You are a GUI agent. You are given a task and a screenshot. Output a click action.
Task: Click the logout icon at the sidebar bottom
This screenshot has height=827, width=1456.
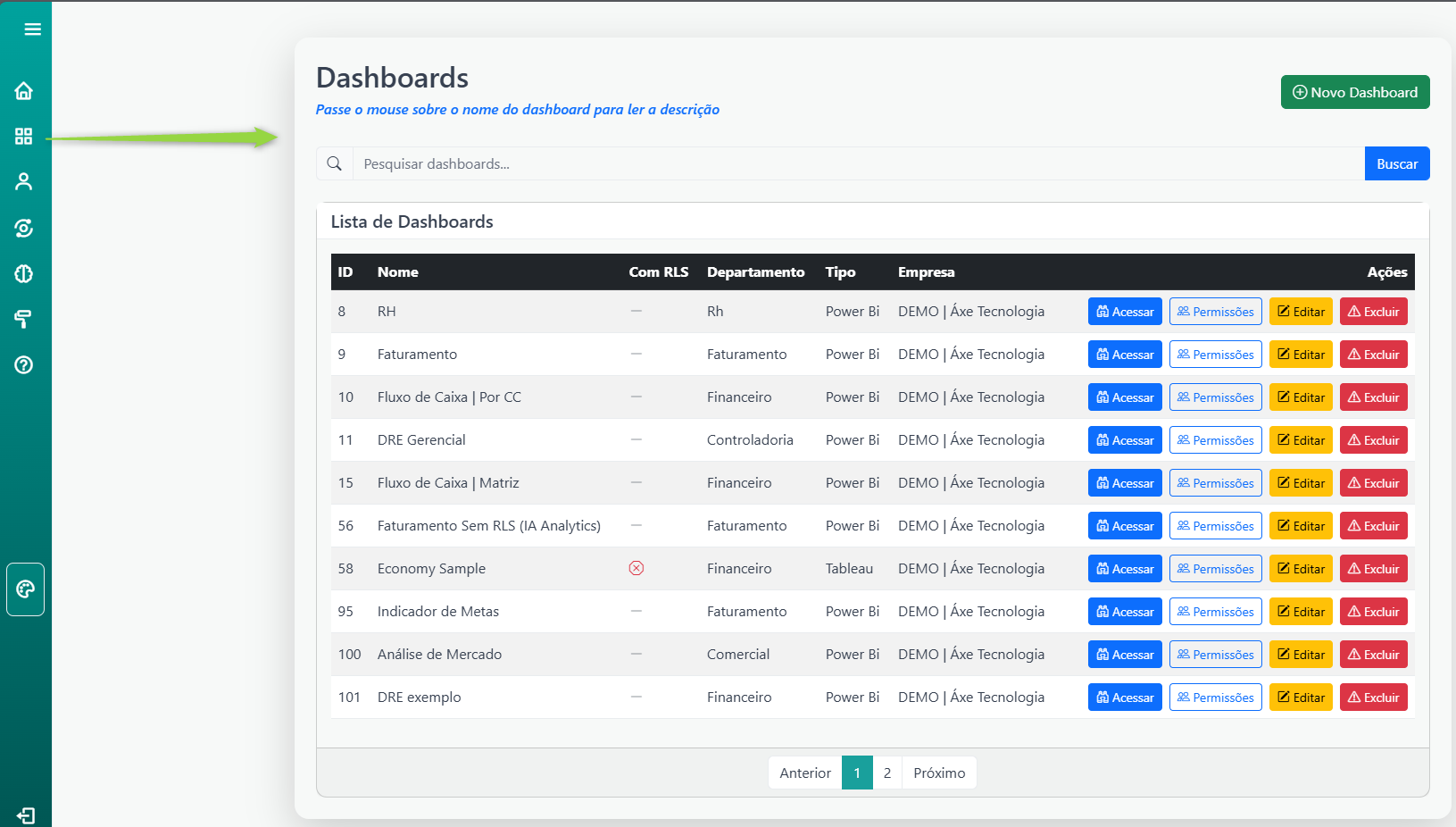[x=24, y=815]
